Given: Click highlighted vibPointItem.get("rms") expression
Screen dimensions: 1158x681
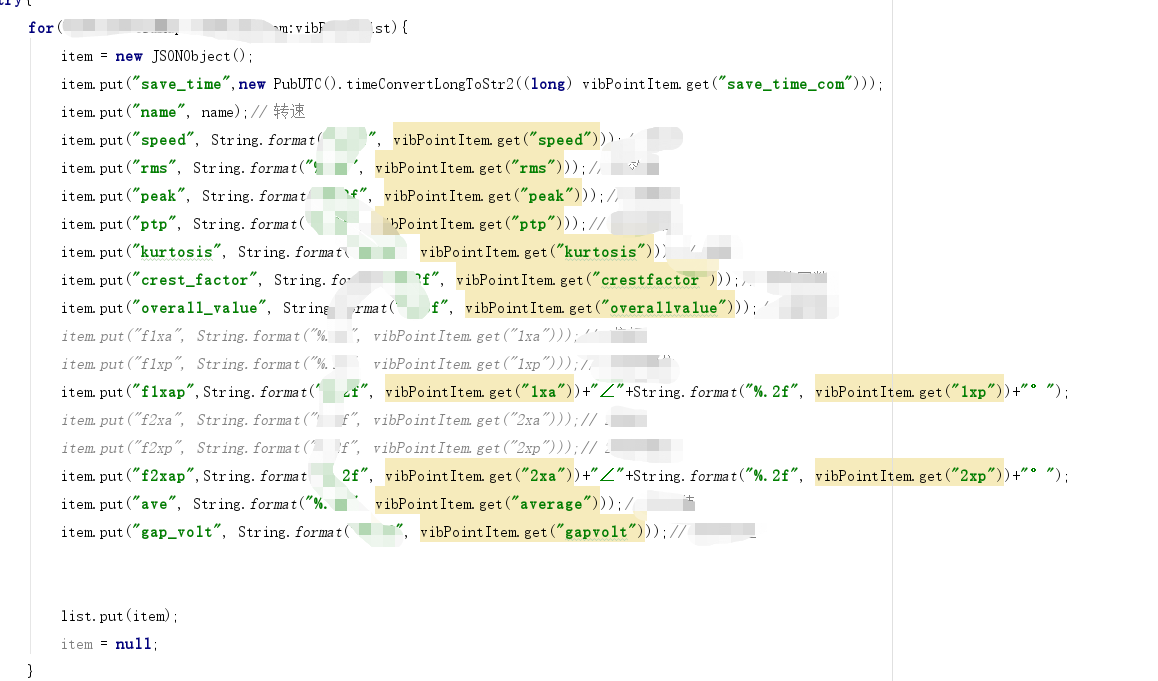Looking at the screenshot, I should click(x=472, y=168).
